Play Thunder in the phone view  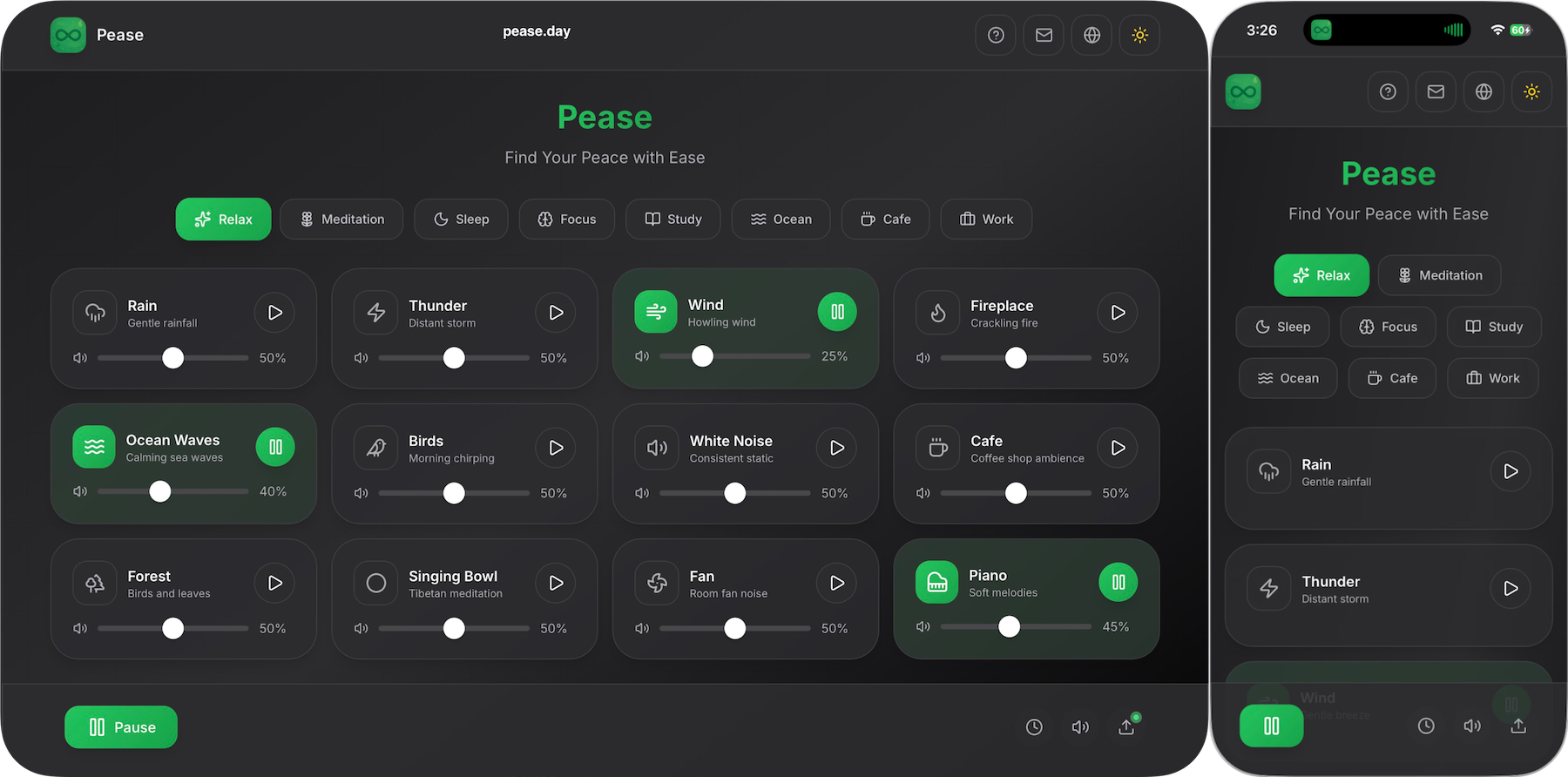point(1511,589)
